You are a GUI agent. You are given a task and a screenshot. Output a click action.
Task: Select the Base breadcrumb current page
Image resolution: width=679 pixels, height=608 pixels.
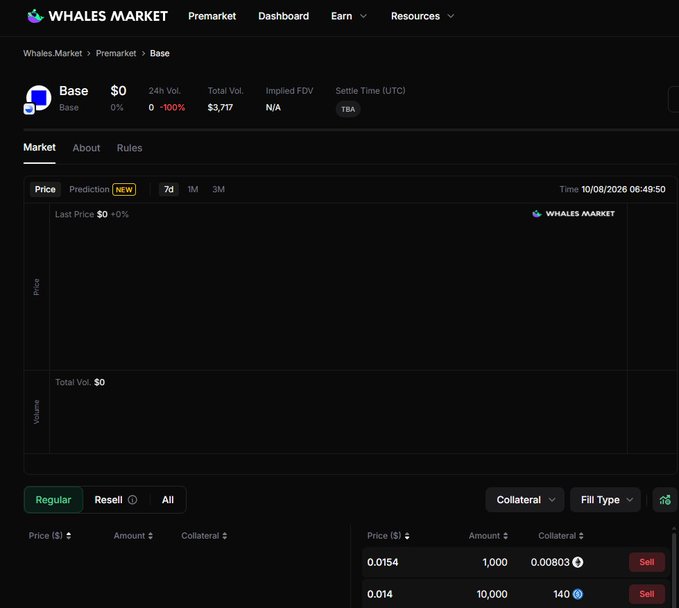[159, 53]
